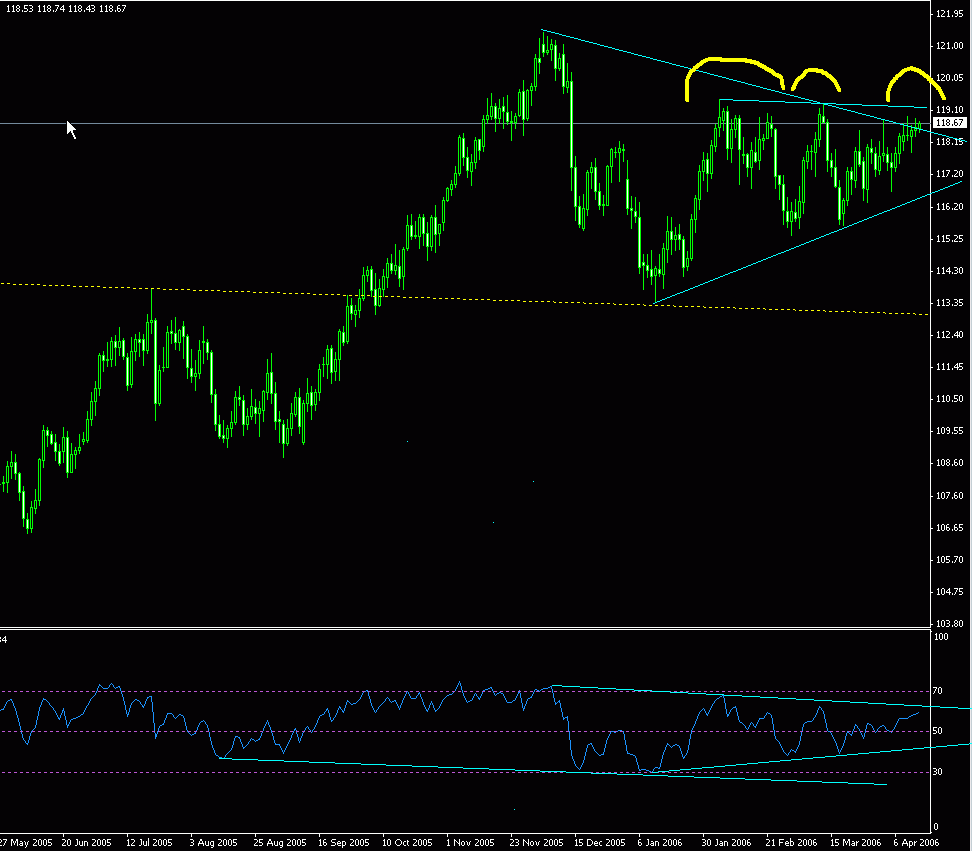Select the date label 23 Nov 2005
The height and width of the screenshot is (851, 972).
535,841
